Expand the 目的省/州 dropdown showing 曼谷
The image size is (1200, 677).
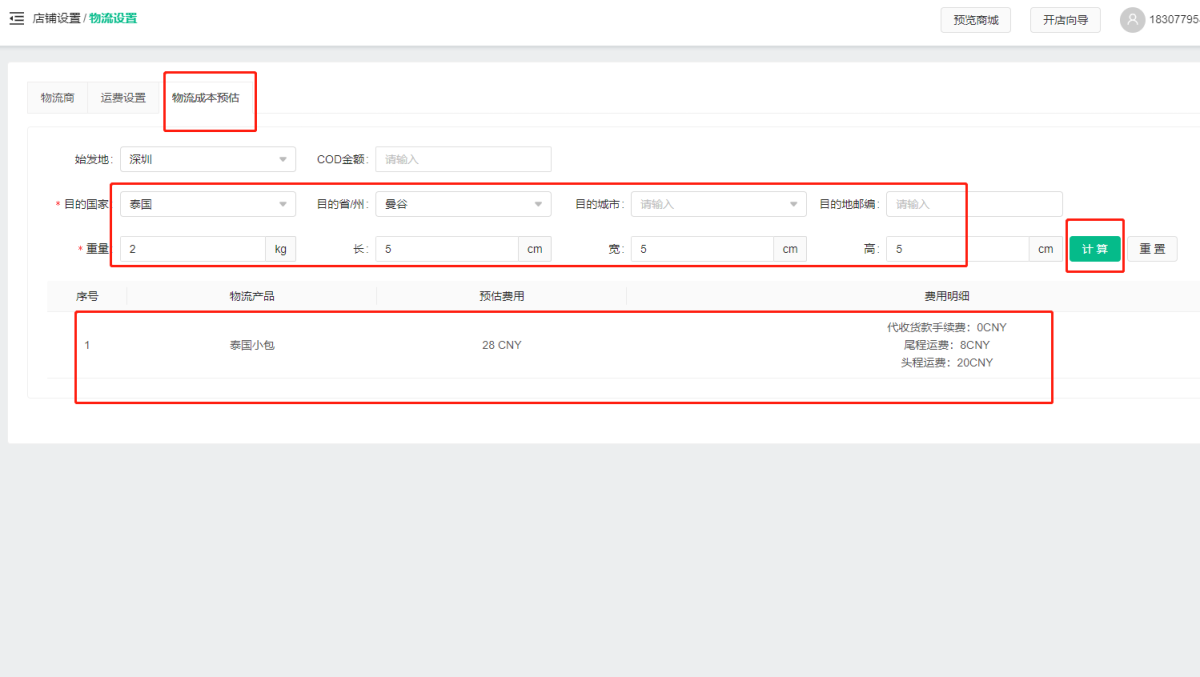[x=463, y=204]
